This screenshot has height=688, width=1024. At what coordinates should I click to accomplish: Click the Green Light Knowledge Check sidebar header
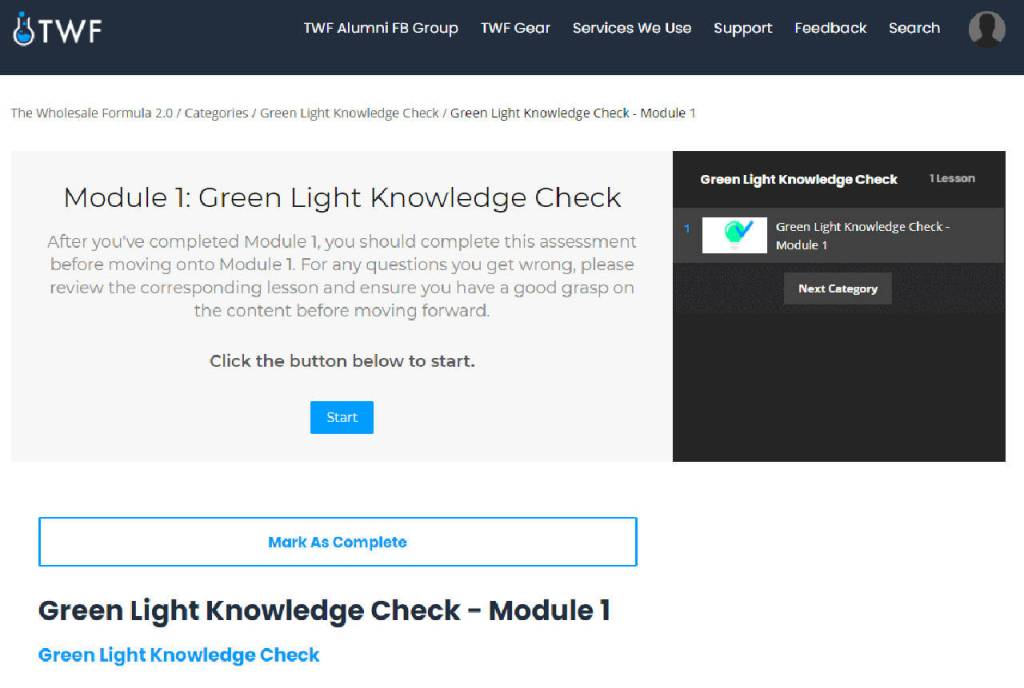(798, 179)
